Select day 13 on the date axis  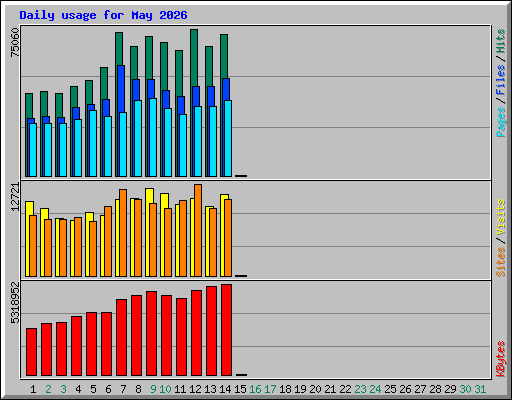coord(210,389)
